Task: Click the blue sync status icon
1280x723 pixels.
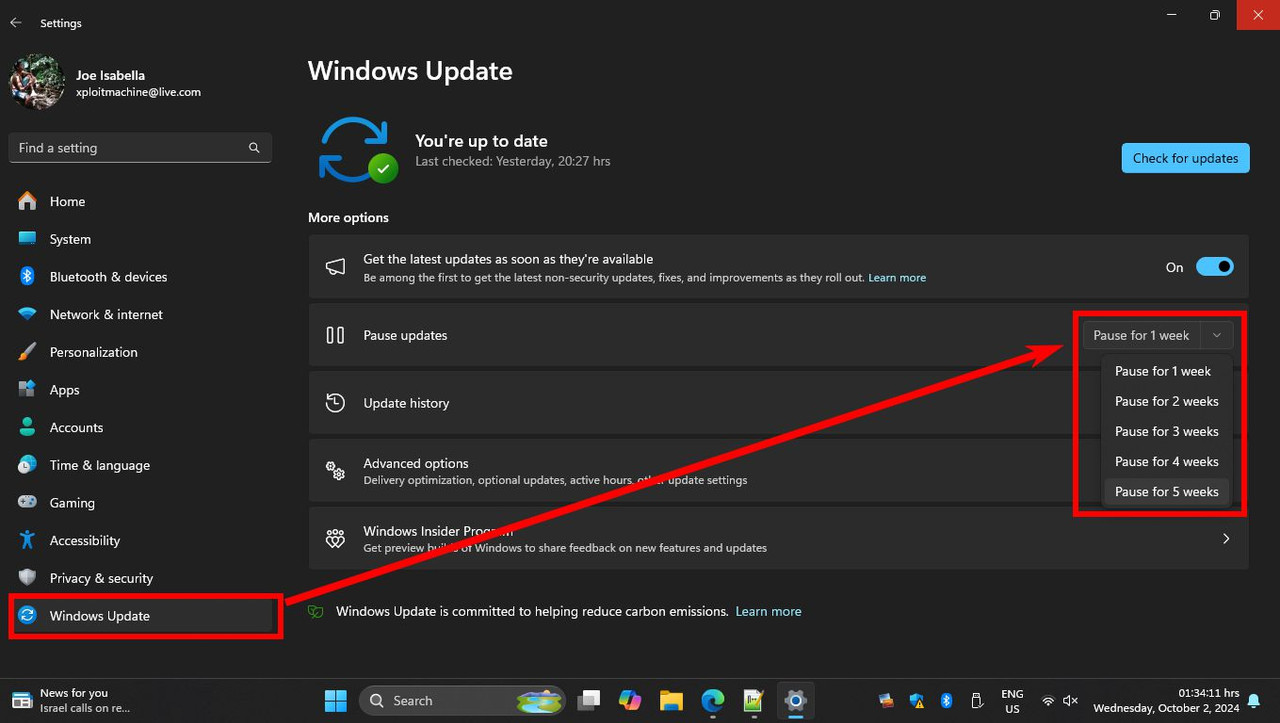Action: 358,150
